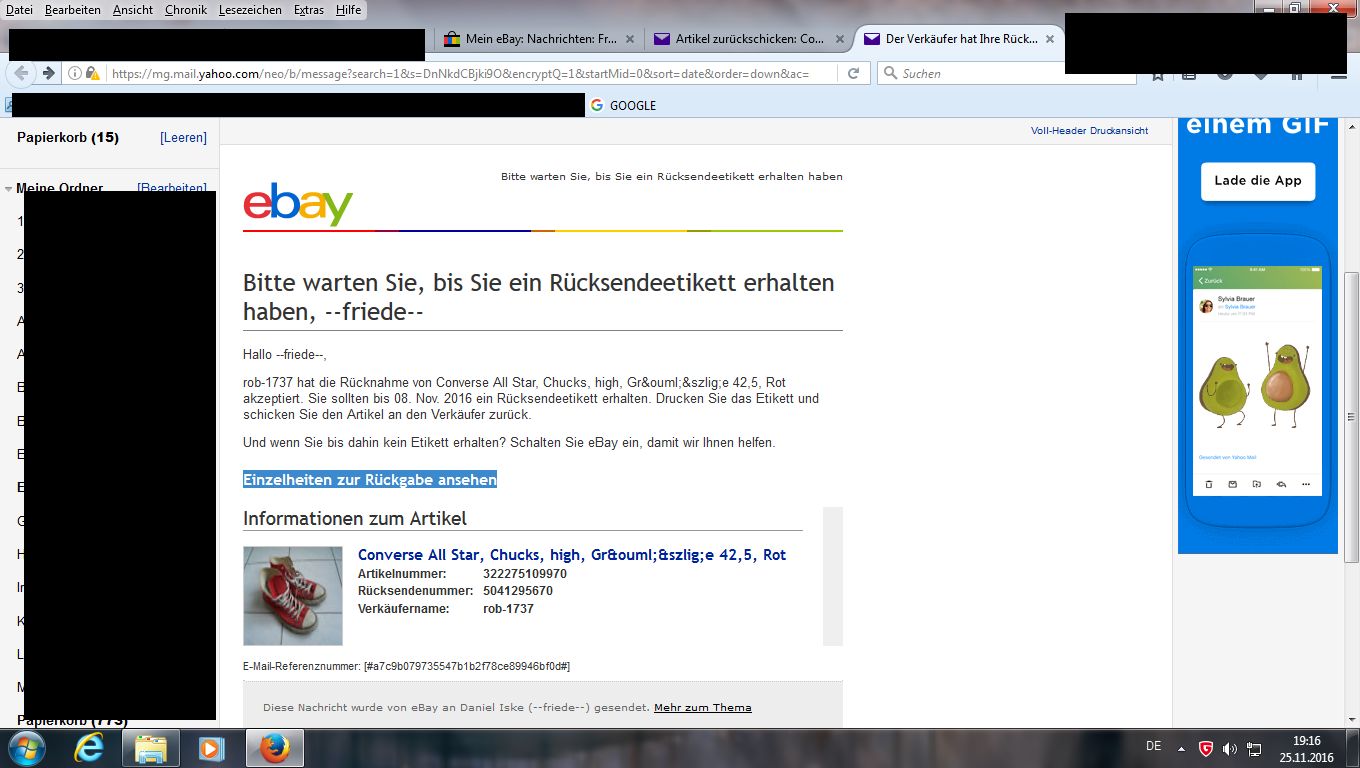Click the volume speaker icon in system tray
This screenshot has width=1360, height=768.
pos(1229,748)
